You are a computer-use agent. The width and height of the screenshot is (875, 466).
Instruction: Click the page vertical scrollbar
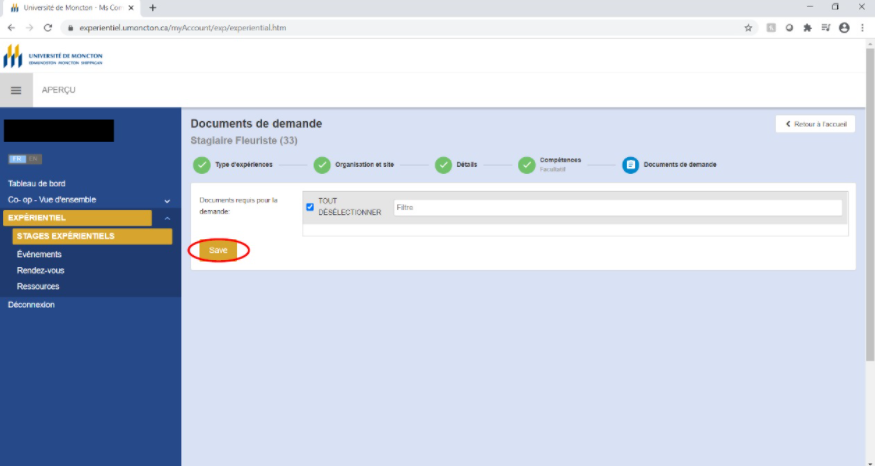click(x=869, y=205)
